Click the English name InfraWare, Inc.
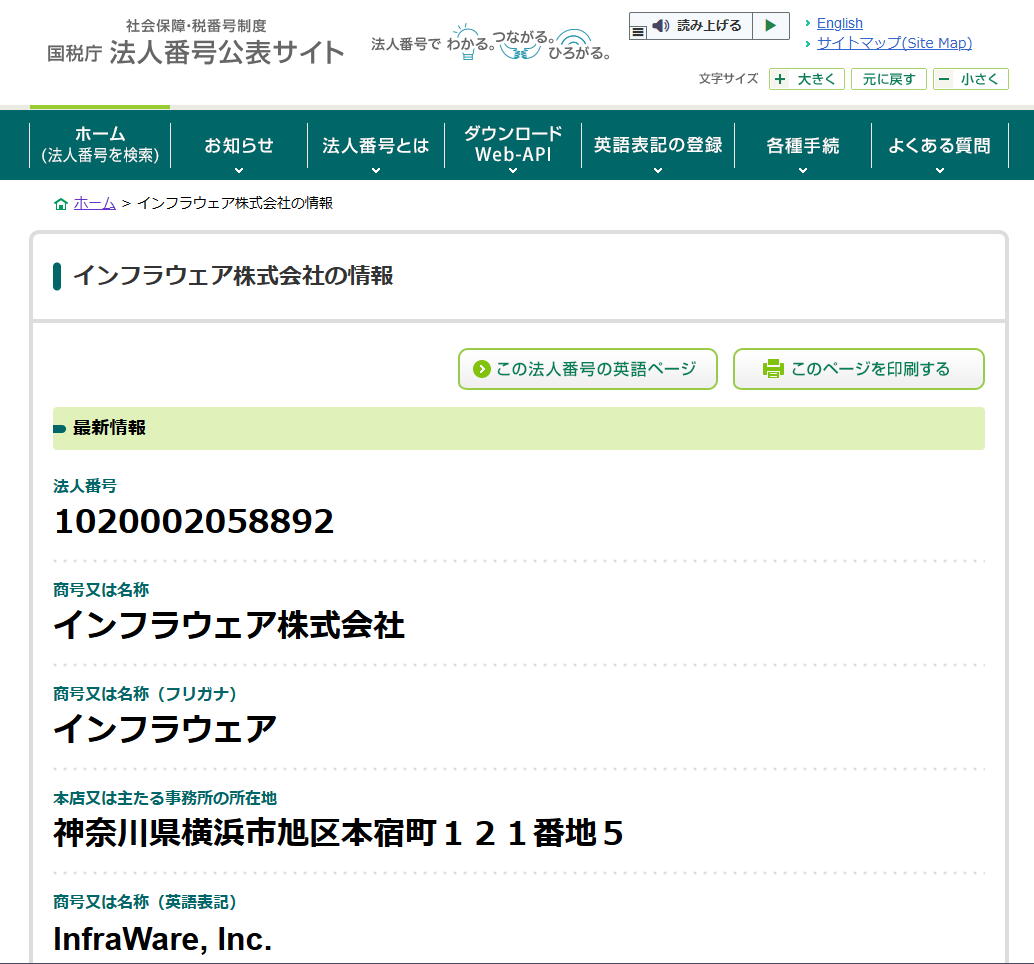The width and height of the screenshot is (1034, 964). 162,939
